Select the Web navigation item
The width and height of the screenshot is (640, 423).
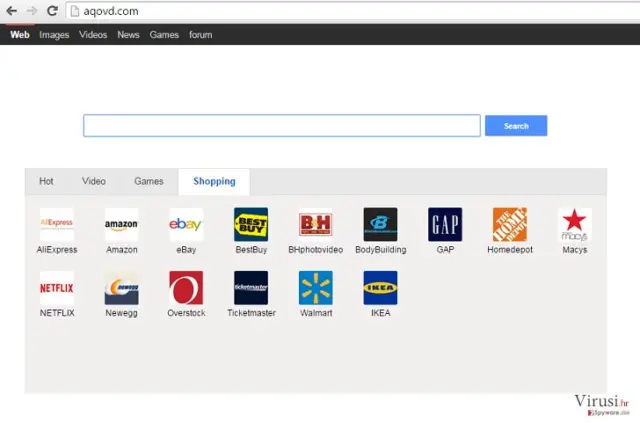[x=20, y=35]
